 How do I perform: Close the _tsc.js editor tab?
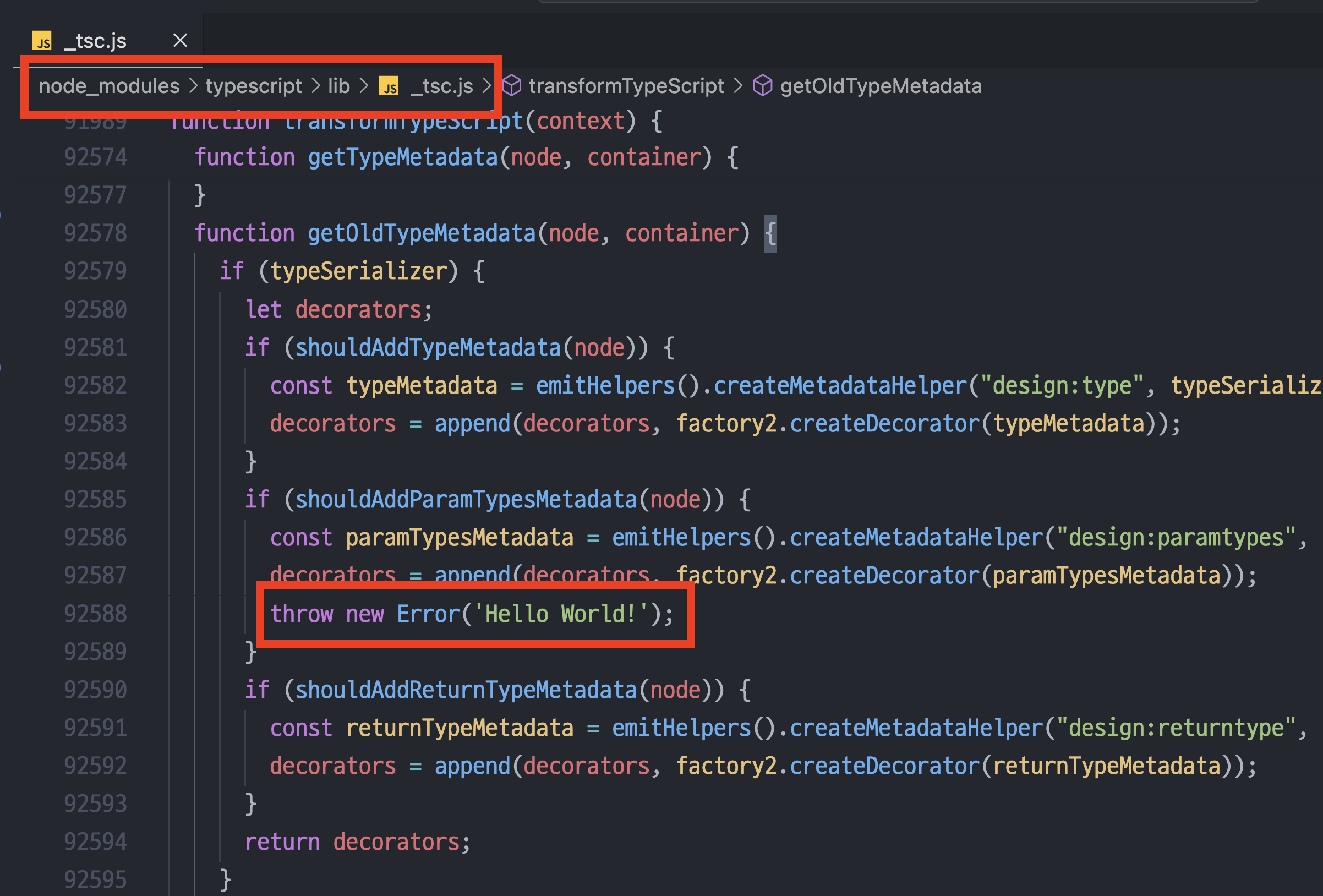[180, 40]
